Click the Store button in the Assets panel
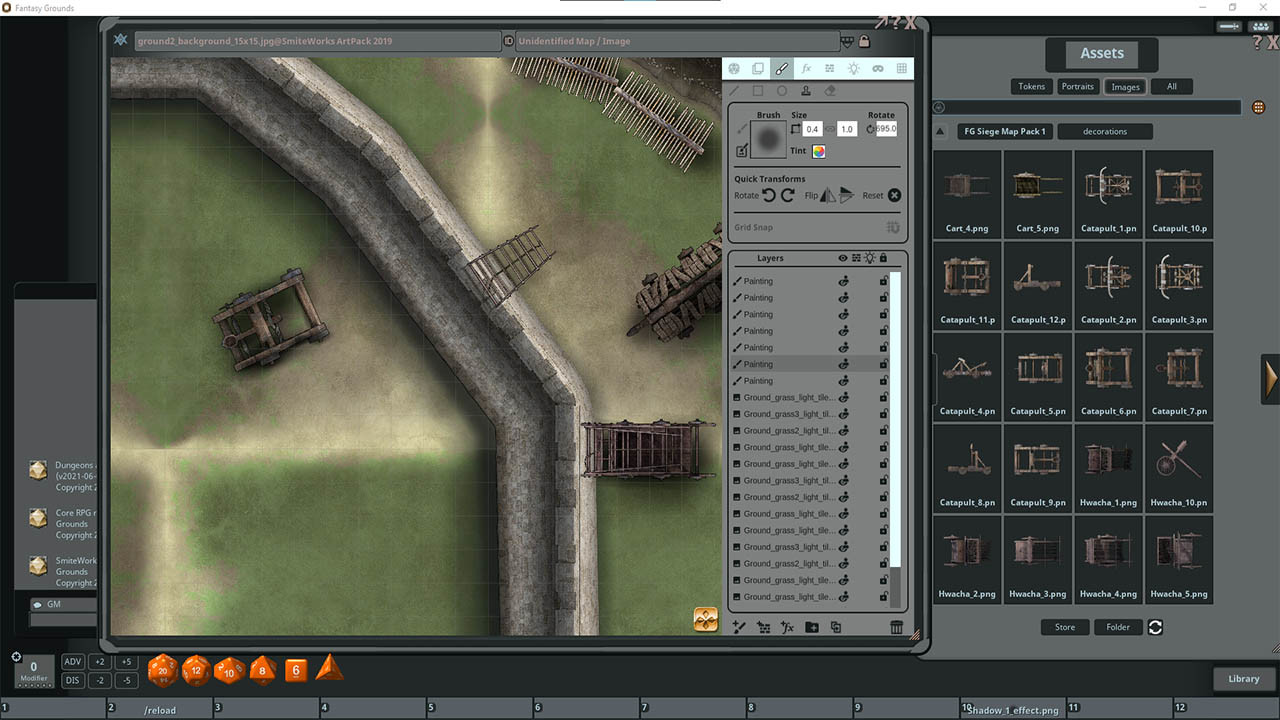Image resolution: width=1280 pixels, height=720 pixels. pos(1064,627)
